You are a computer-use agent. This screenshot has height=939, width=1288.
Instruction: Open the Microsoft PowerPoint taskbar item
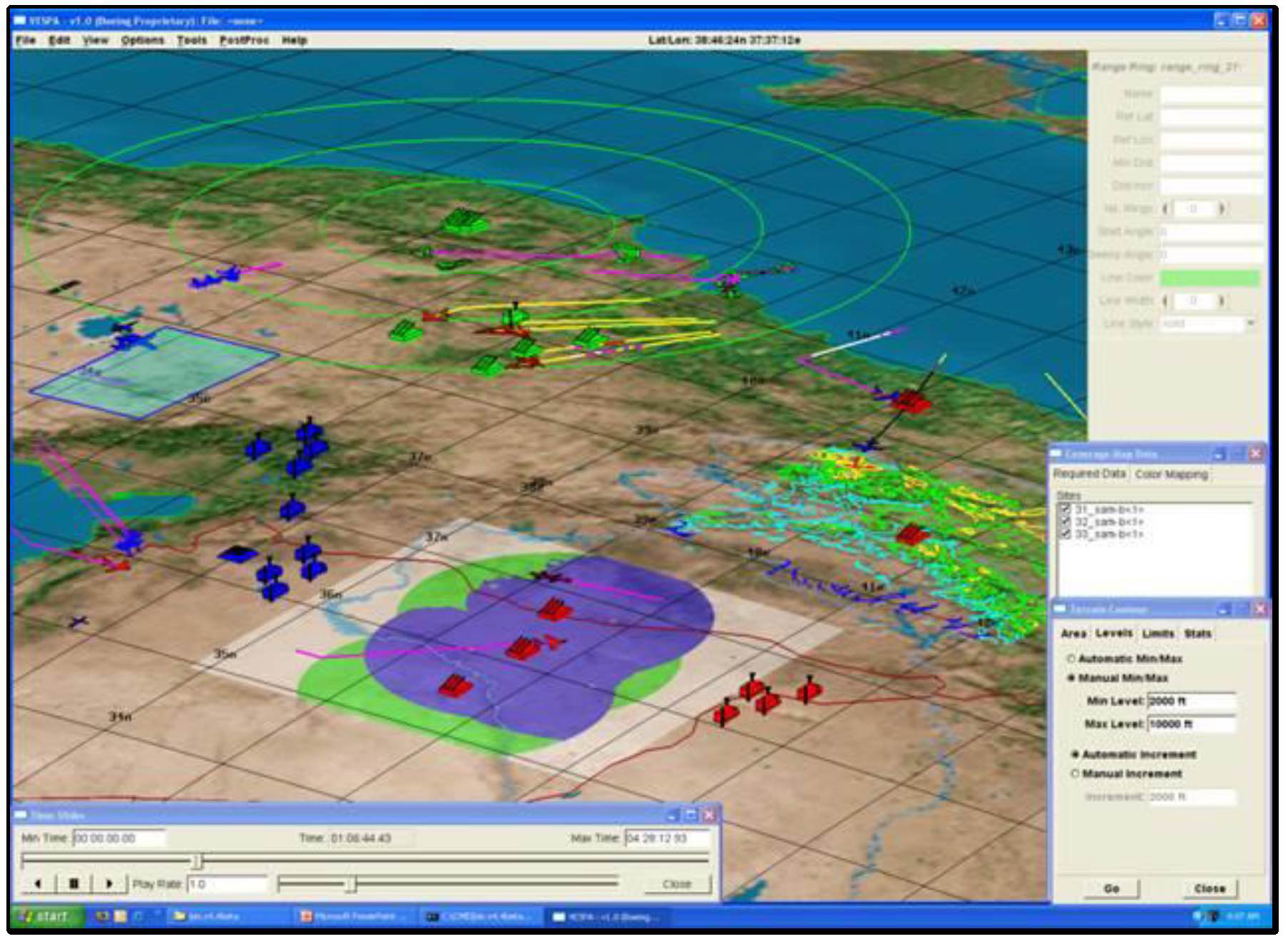pos(354,916)
